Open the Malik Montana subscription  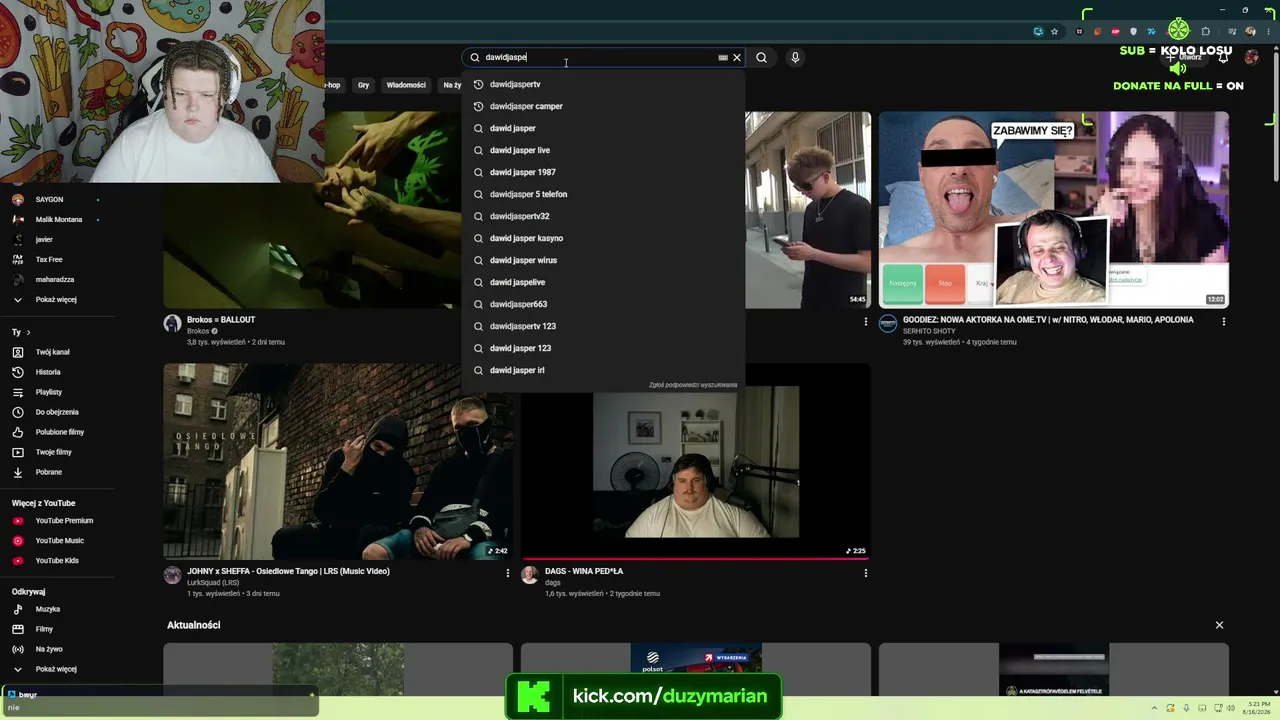(x=57, y=220)
